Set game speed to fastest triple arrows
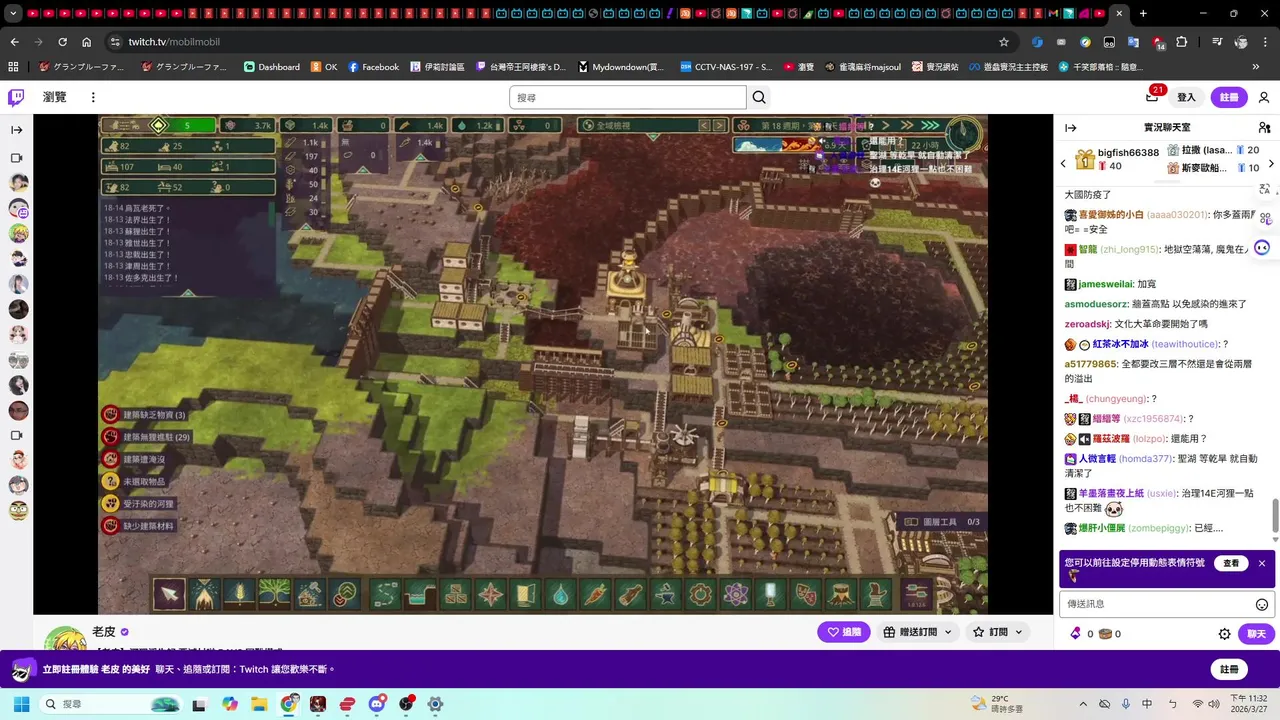Image resolution: width=1280 pixels, height=720 pixels. pos(931,125)
